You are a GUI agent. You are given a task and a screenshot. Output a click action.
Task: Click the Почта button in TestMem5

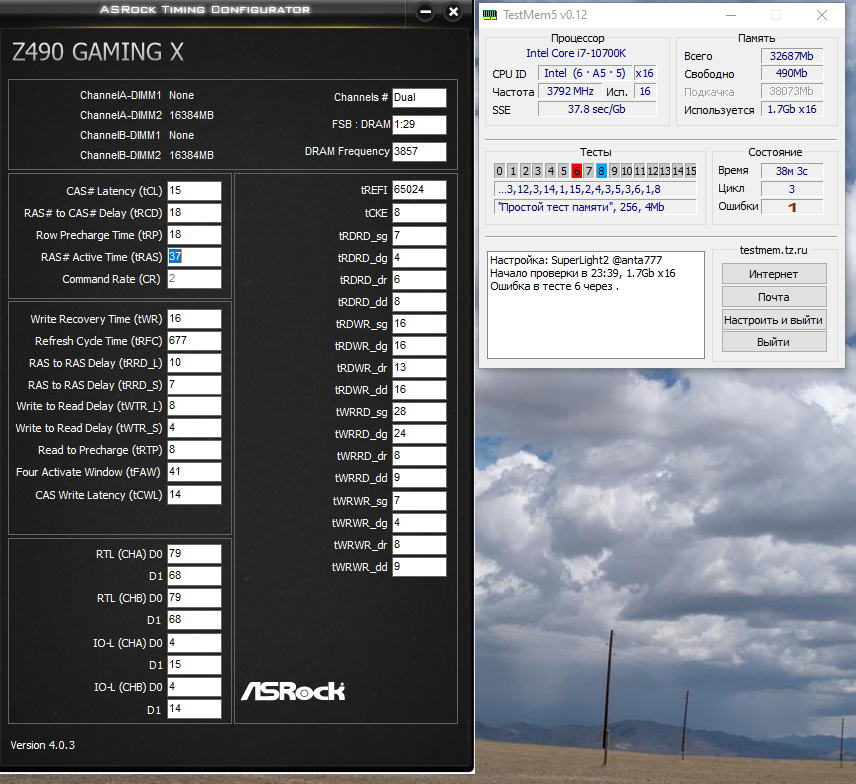click(774, 296)
